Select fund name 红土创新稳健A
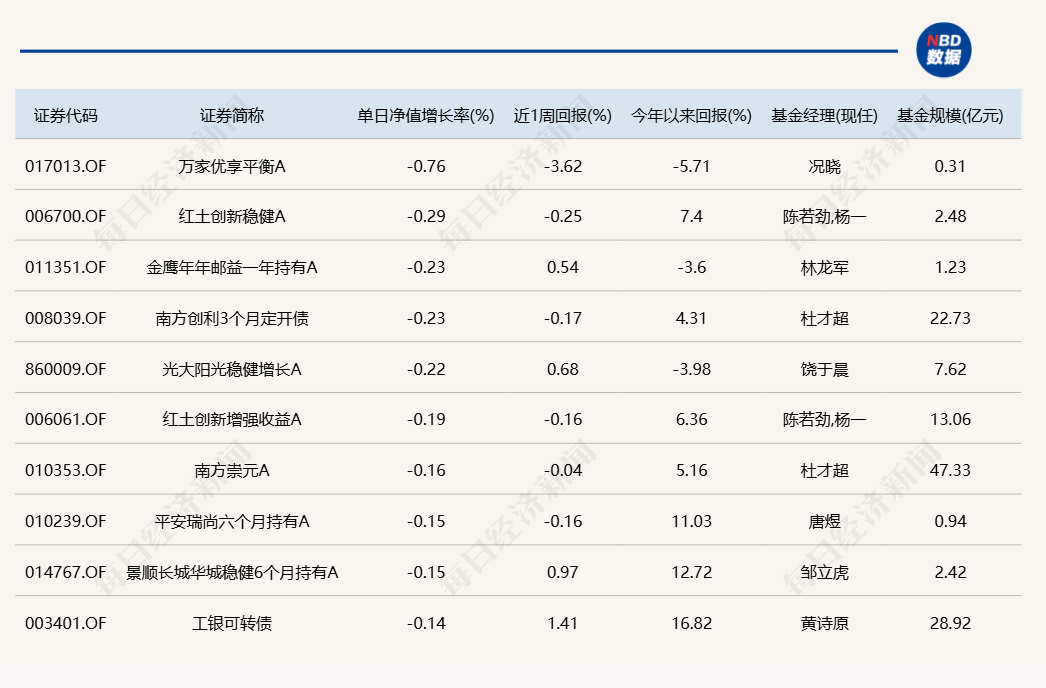 [x=231, y=216]
